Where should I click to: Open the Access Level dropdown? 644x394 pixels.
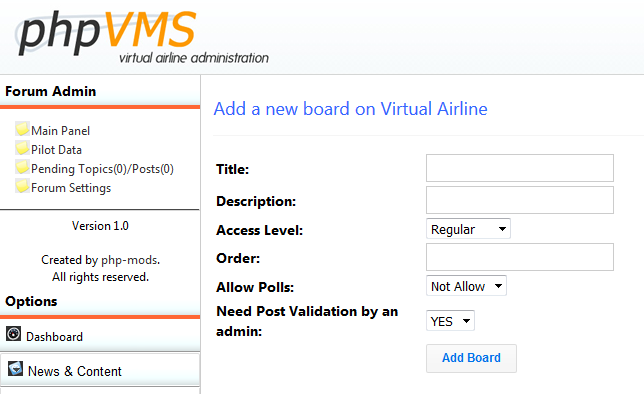(468, 229)
